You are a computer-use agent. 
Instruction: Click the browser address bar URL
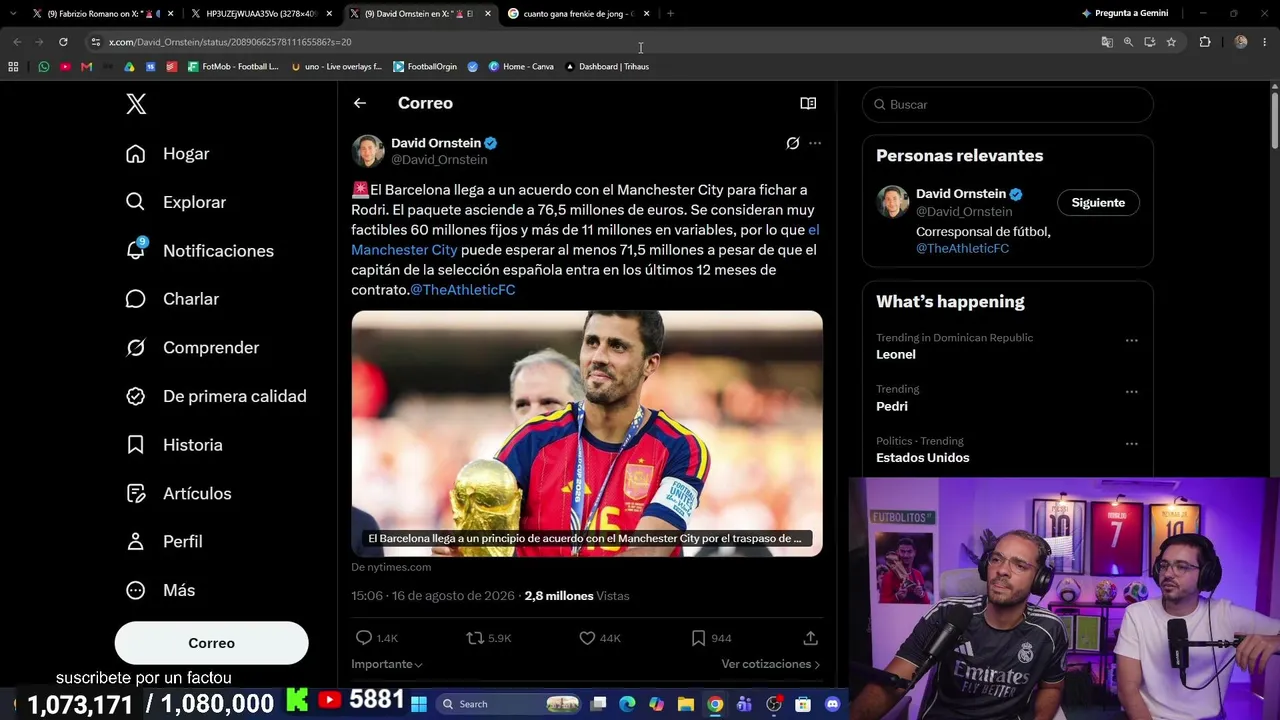click(x=230, y=42)
